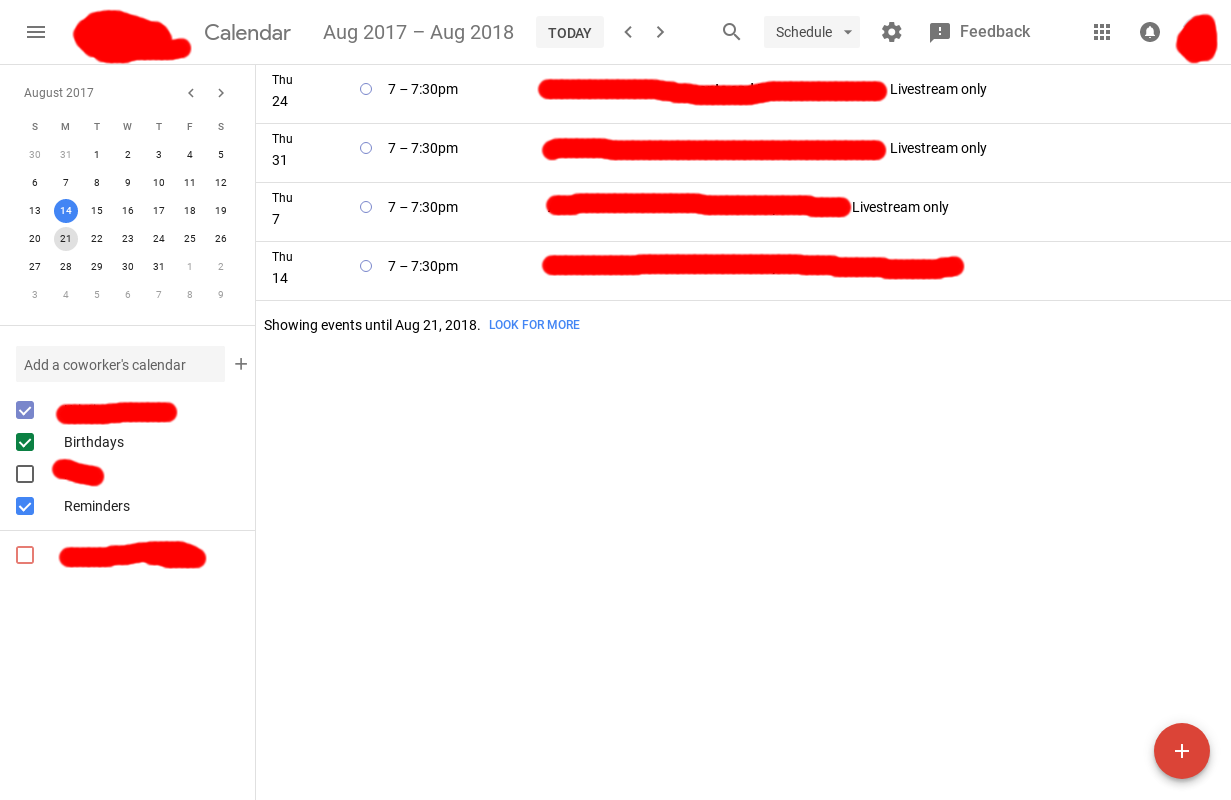1231x800 pixels.
Task: Open the Schedule view dropdown
Action: pyautogui.click(x=811, y=32)
